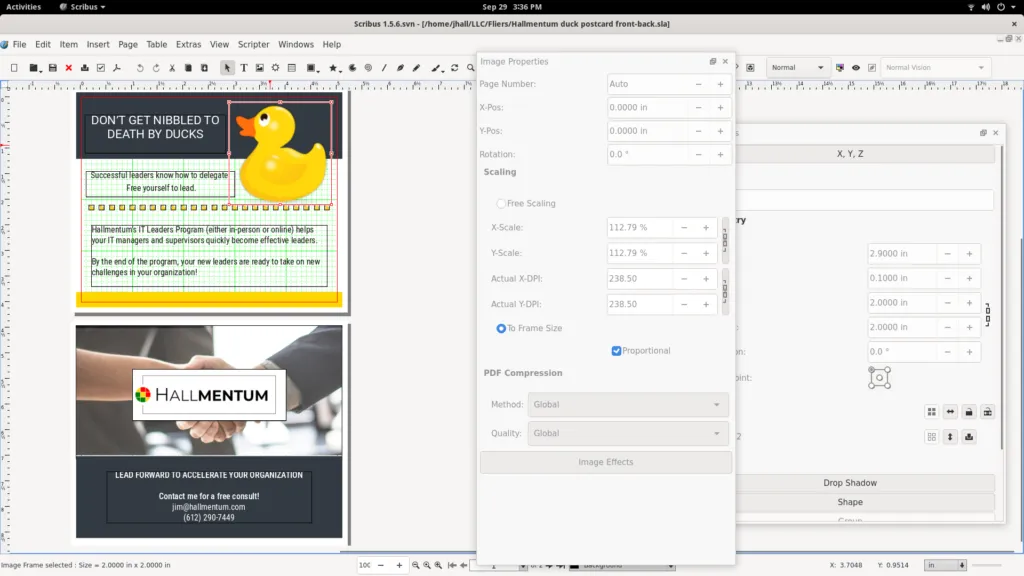Select the Line tool in toolbar
1024x576 pixels.
(x=385, y=68)
